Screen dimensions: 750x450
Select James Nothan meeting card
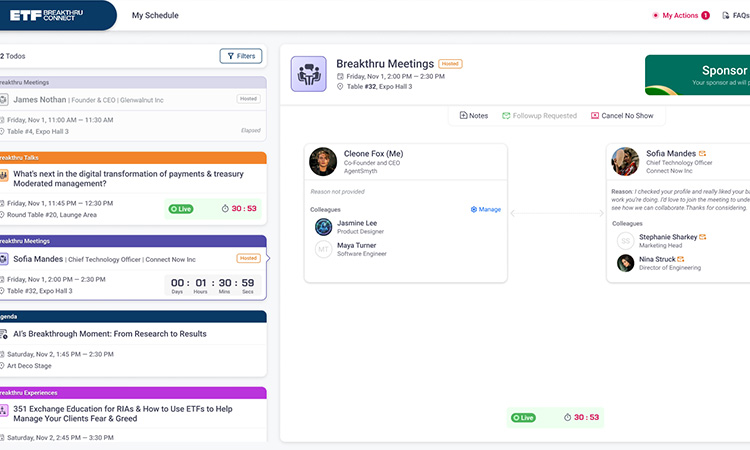click(x=132, y=110)
